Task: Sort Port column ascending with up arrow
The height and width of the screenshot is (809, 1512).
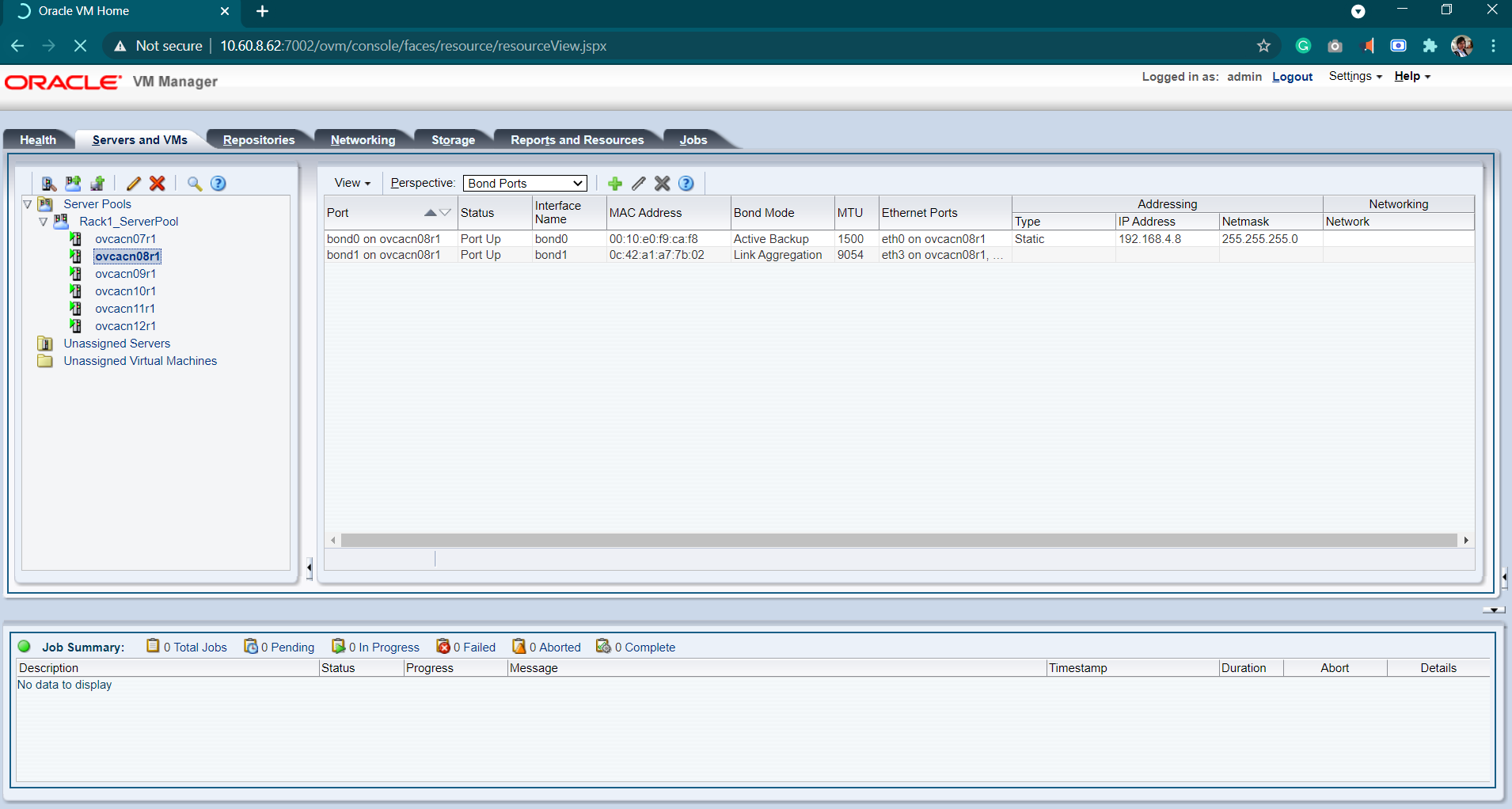Action: [x=430, y=213]
